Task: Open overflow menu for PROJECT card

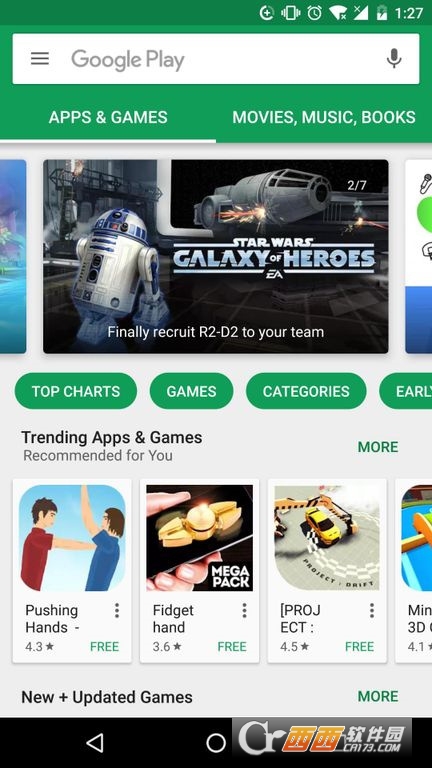Action: click(372, 610)
